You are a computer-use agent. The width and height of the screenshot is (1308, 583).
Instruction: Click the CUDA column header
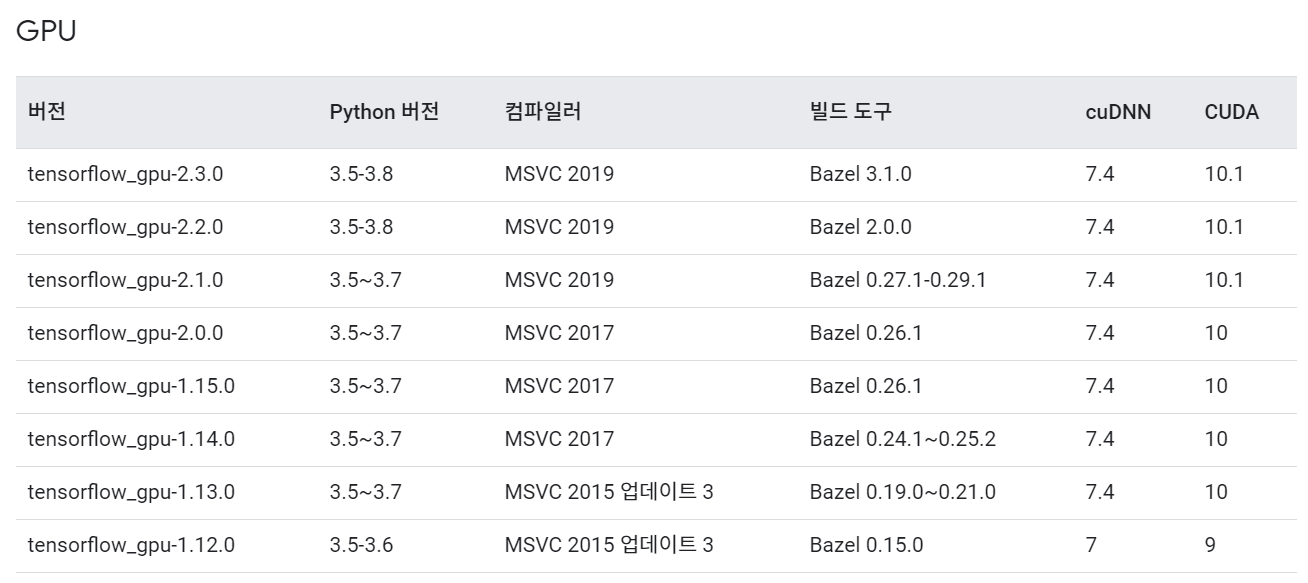coord(1232,112)
